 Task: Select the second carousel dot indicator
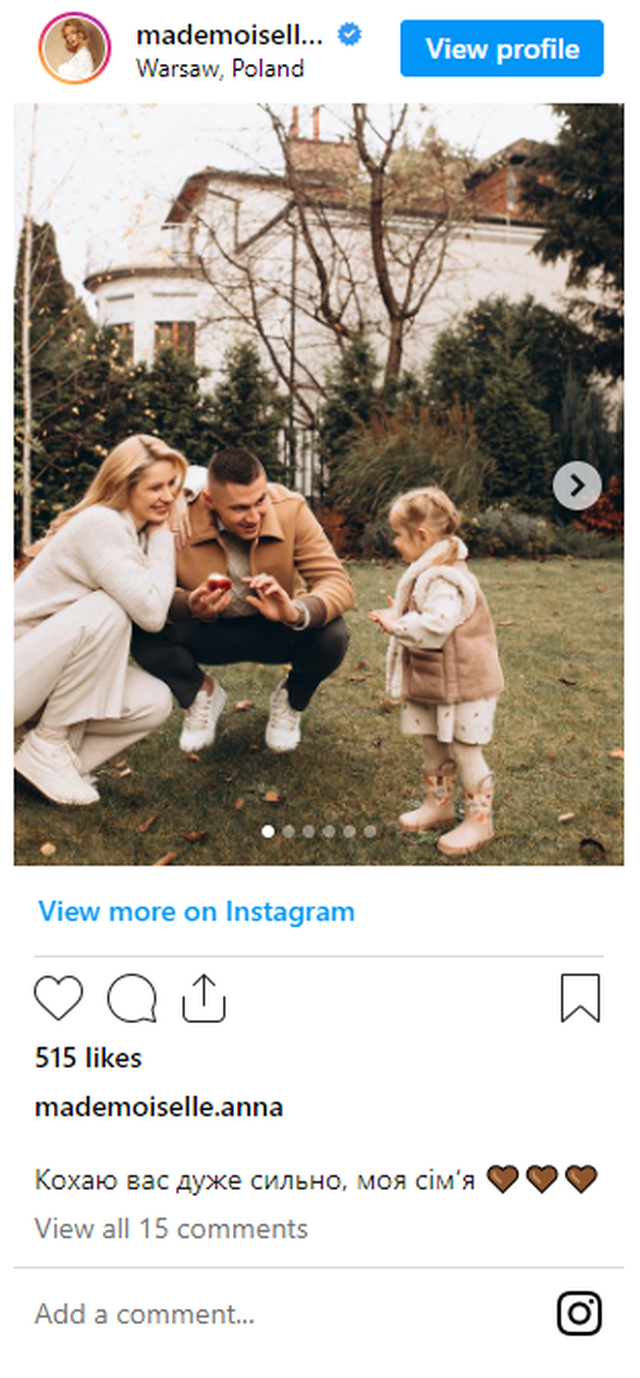pos(288,831)
